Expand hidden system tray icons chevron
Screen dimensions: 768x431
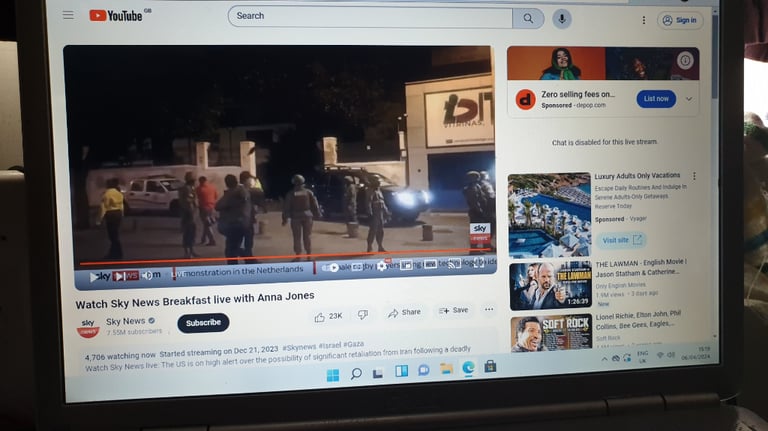click(604, 359)
